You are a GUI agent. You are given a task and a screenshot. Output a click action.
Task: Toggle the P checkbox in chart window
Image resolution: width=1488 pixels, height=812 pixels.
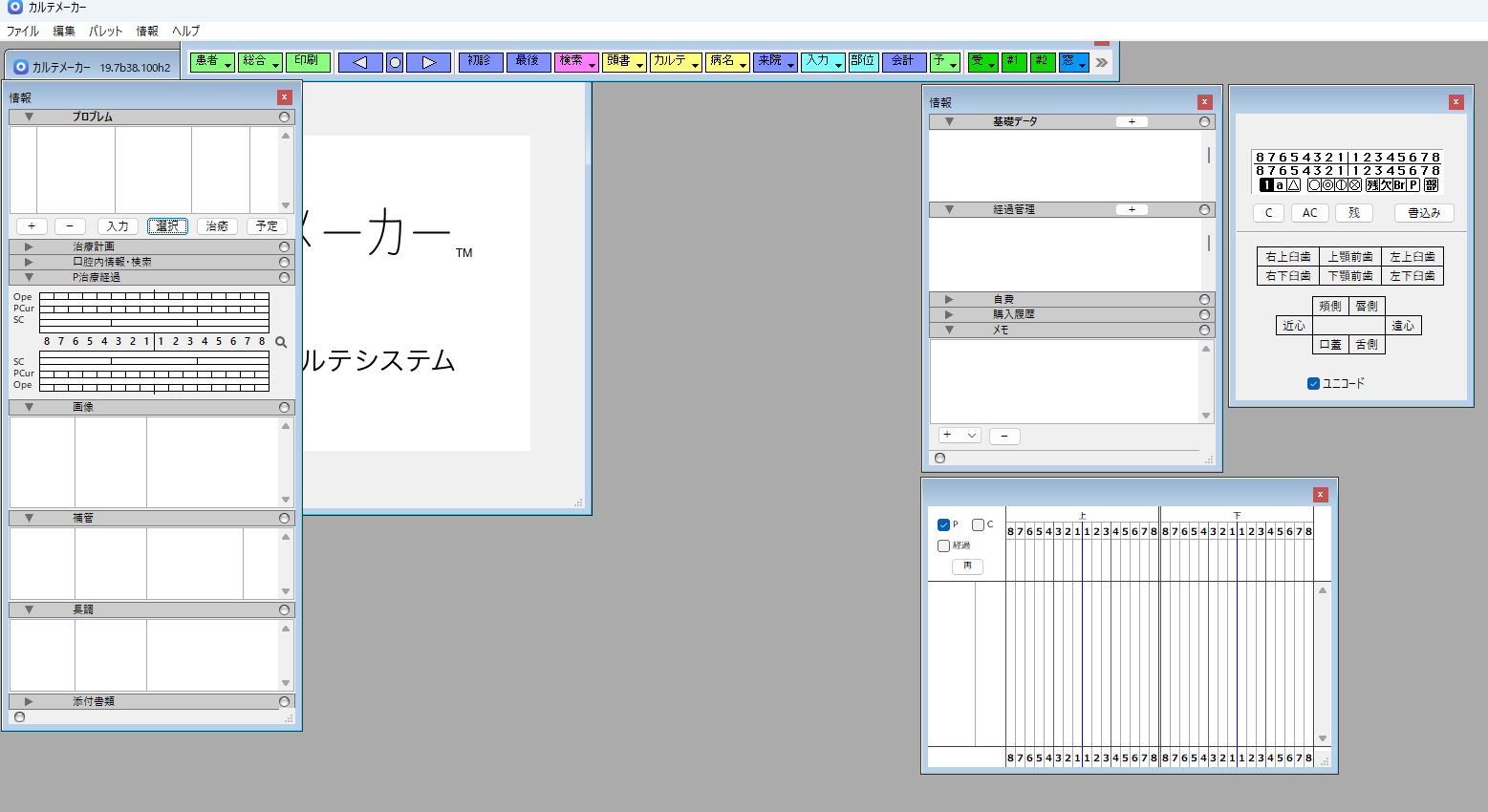point(943,524)
